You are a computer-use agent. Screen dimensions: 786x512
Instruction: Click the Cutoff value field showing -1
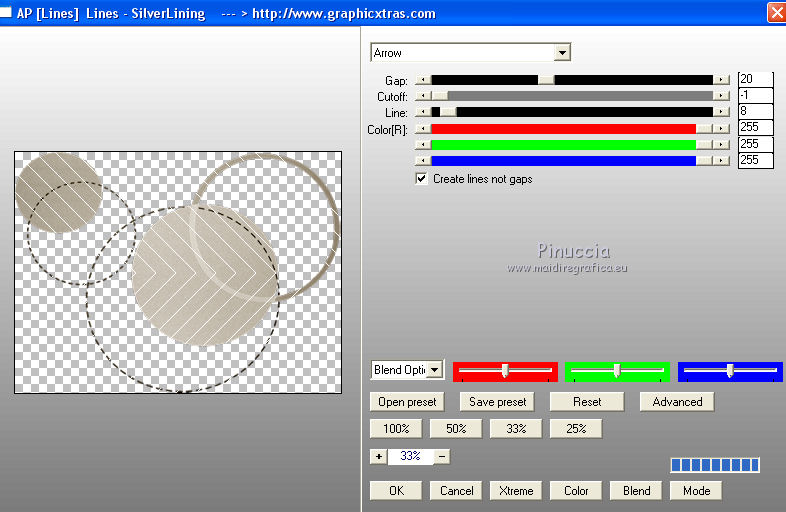point(755,95)
